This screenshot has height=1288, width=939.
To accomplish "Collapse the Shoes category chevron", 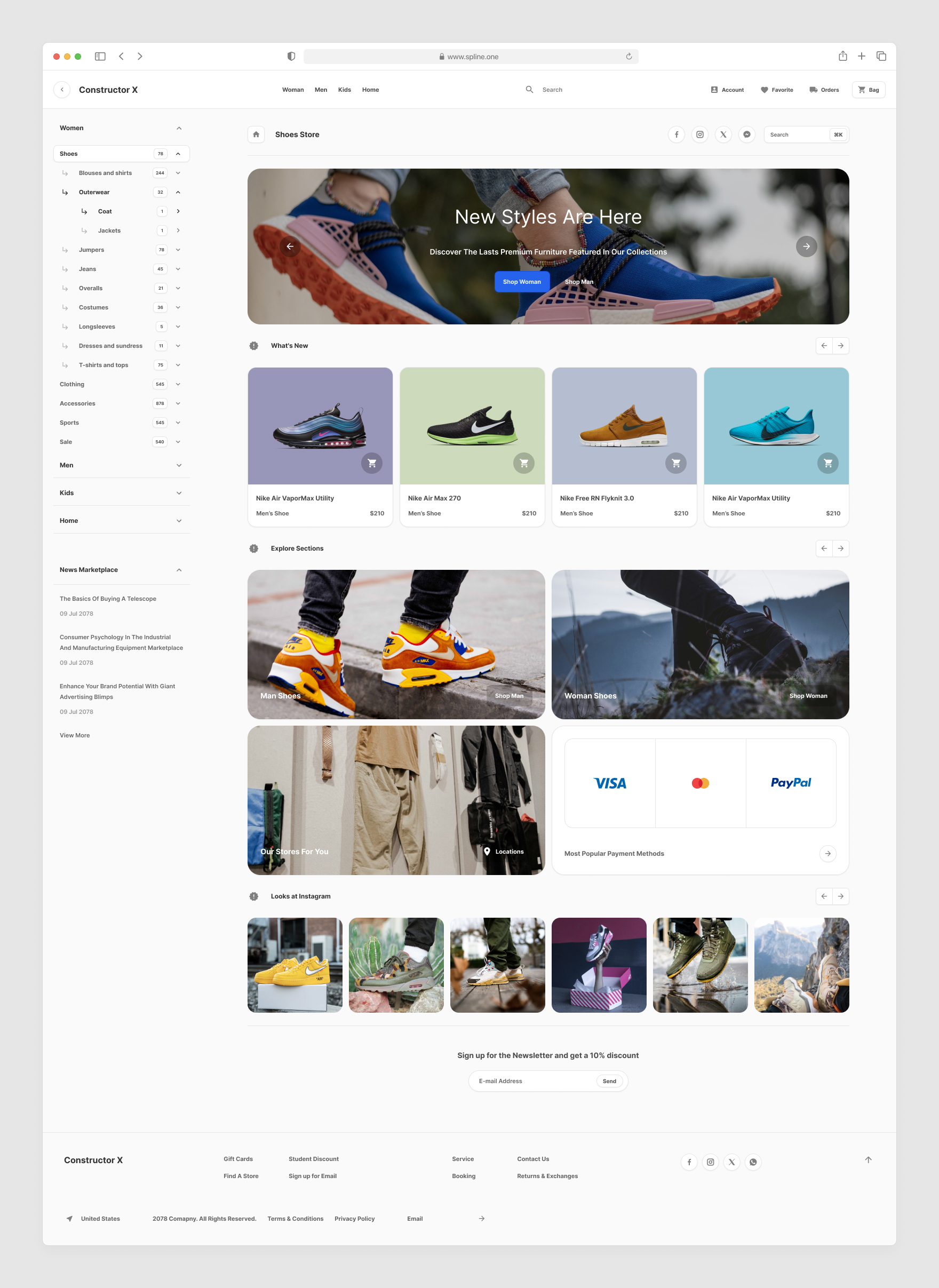I will tap(178, 154).
